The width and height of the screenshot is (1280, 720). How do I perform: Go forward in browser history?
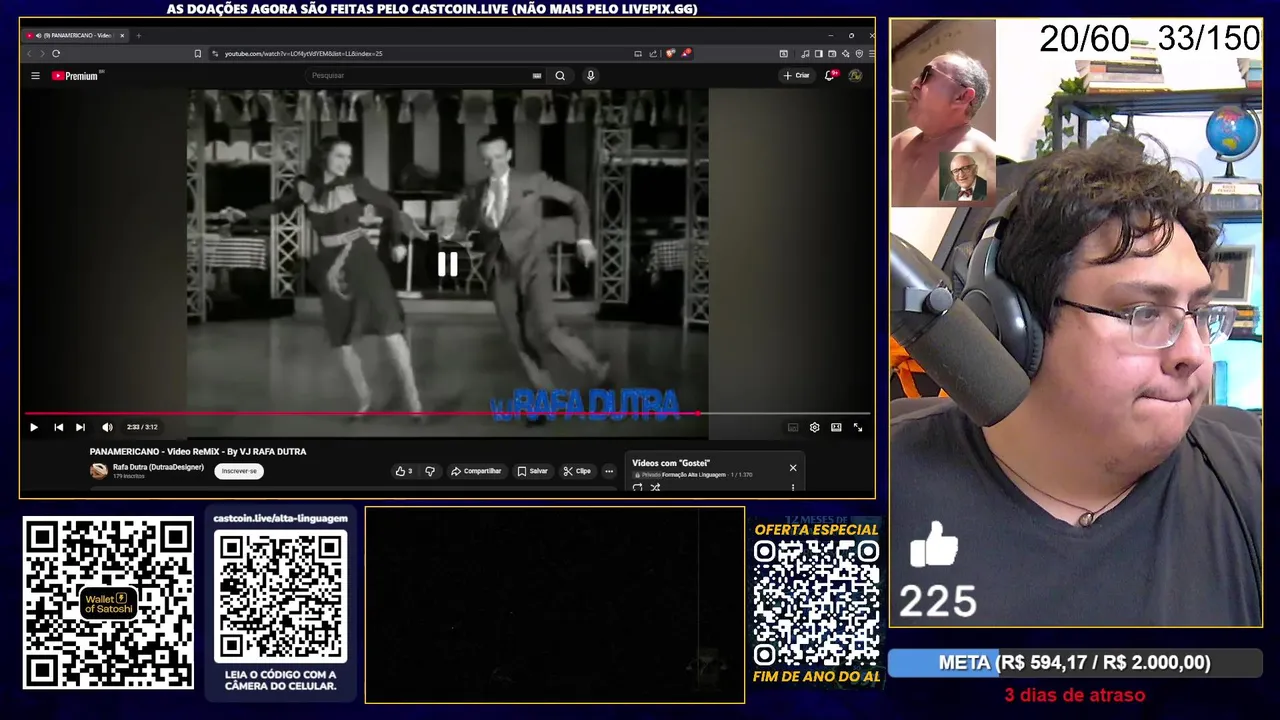41,54
